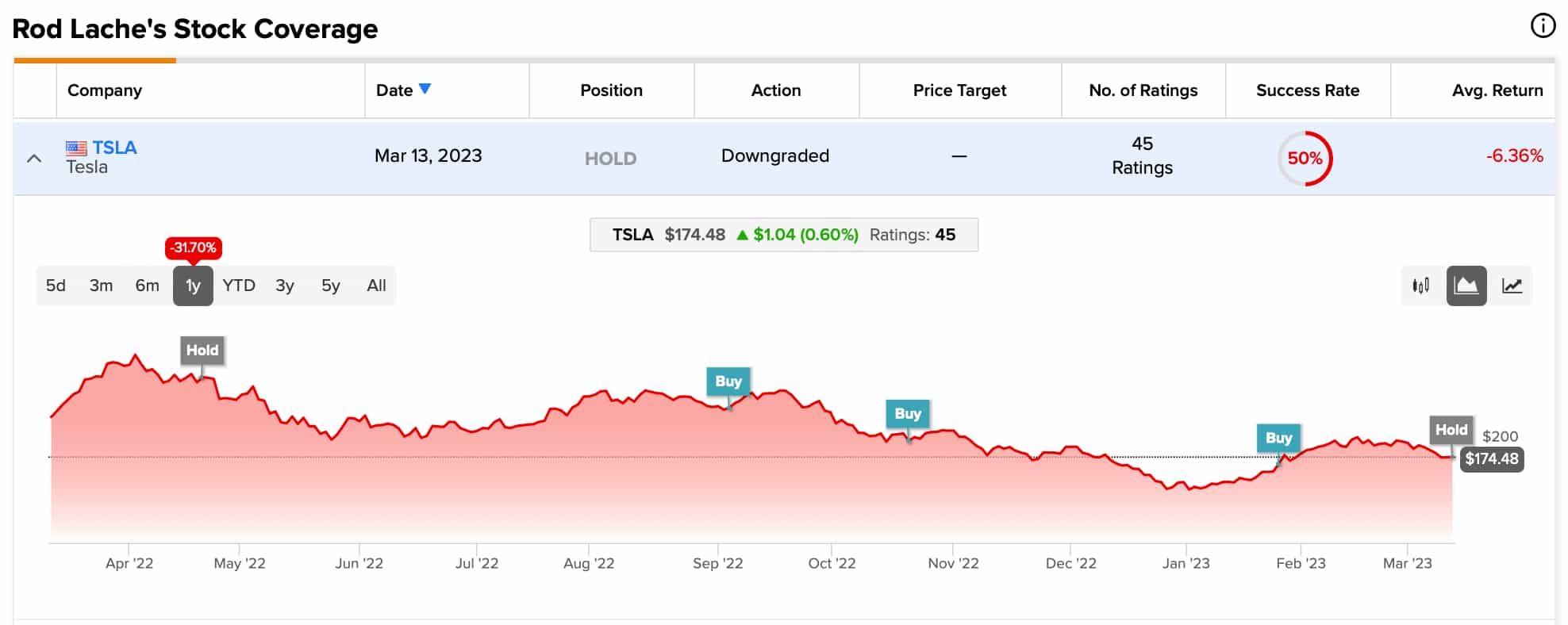Viewport: 1568px width, 625px height.
Task: Click the 'Downgraded' action cell
Action: click(775, 156)
